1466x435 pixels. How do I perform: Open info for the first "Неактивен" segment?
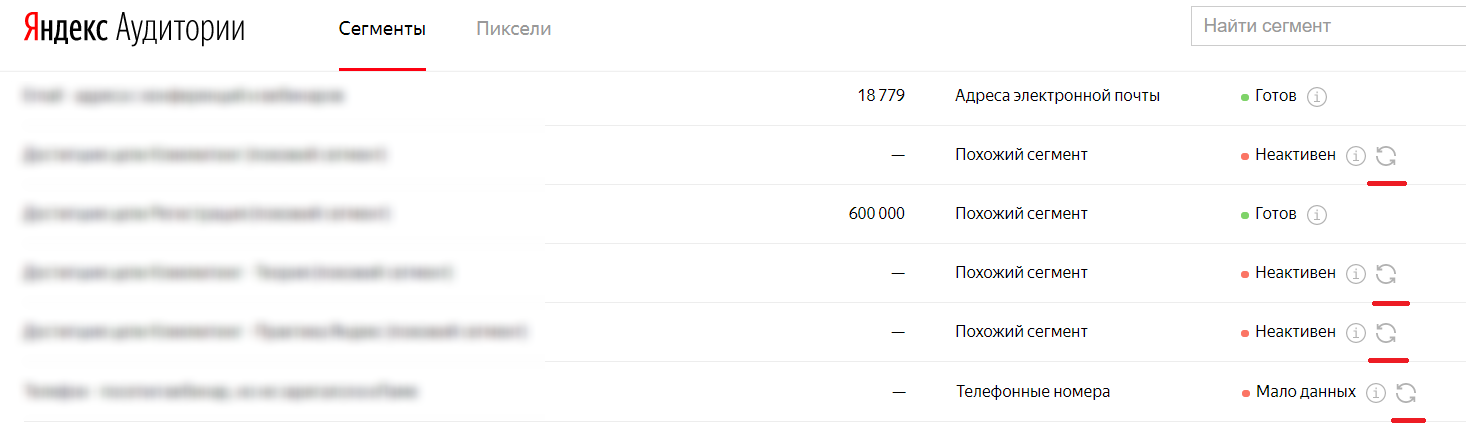click(1356, 156)
